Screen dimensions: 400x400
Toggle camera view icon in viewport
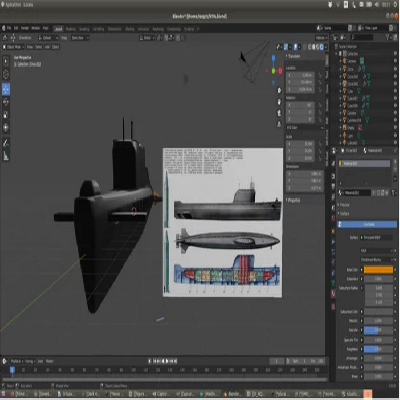279,113
